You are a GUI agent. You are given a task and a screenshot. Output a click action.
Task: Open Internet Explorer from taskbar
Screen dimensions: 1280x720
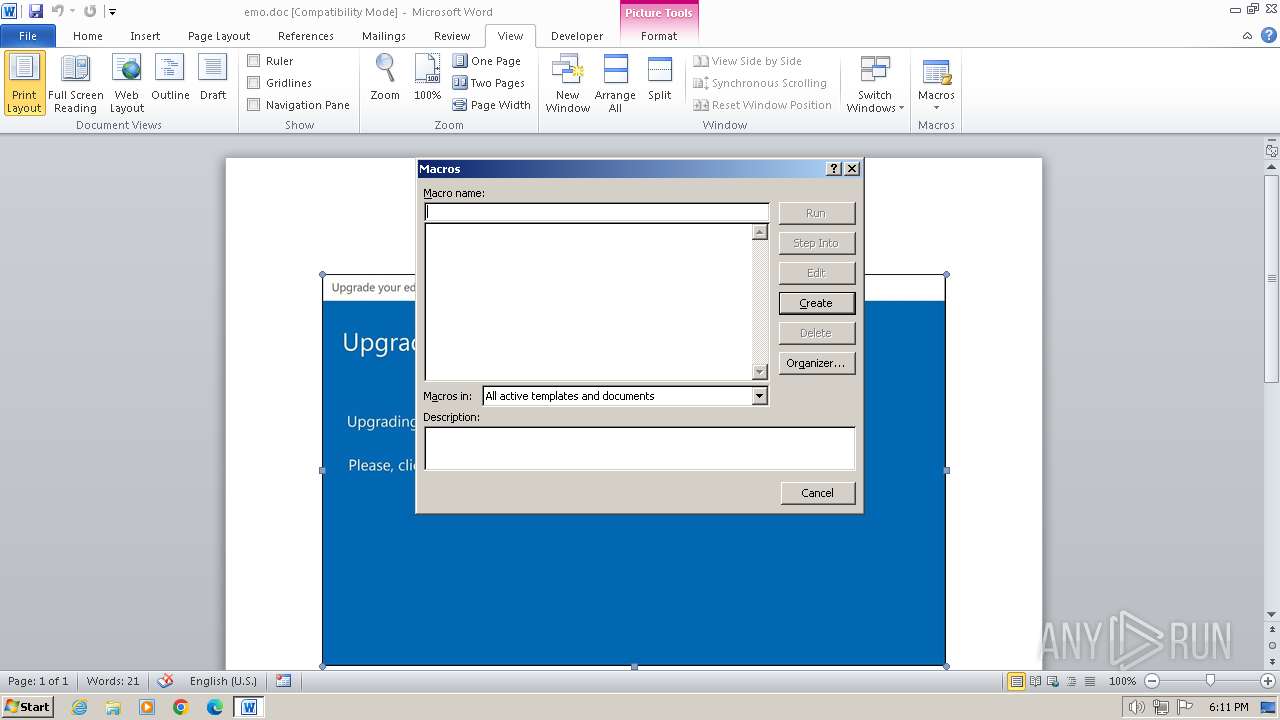79,707
